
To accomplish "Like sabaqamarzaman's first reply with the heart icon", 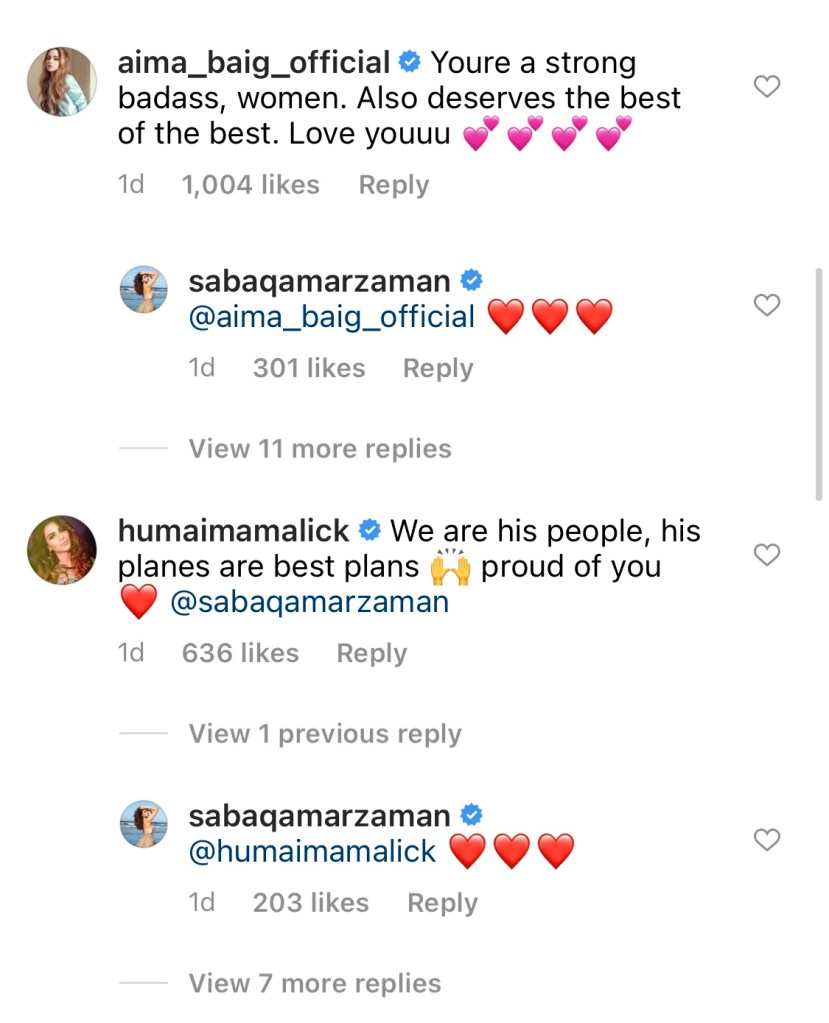I will [x=767, y=305].
